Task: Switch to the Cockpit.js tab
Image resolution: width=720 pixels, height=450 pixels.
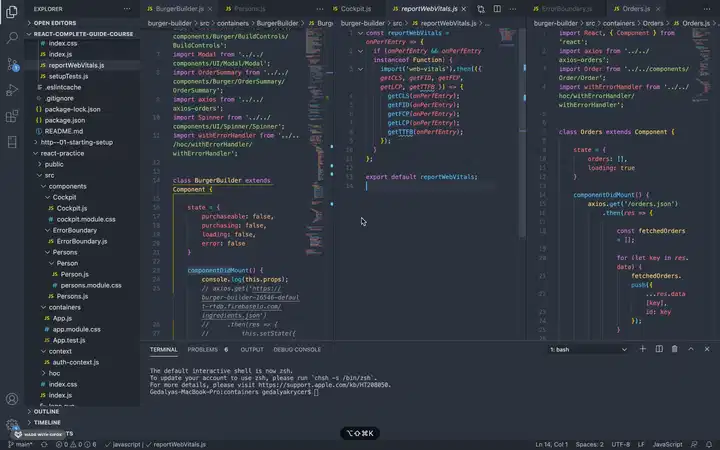Action: tap(355, 9)
